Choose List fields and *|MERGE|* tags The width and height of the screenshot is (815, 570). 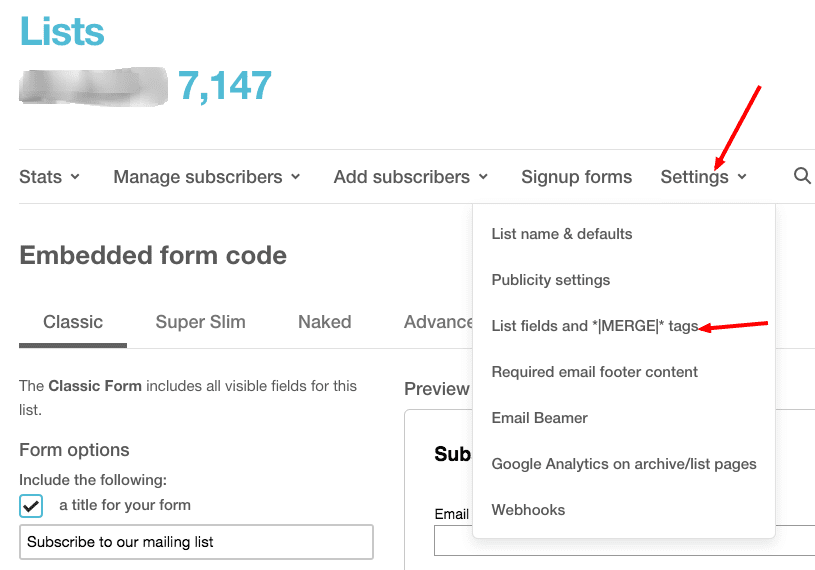click(x=595, y=326)
